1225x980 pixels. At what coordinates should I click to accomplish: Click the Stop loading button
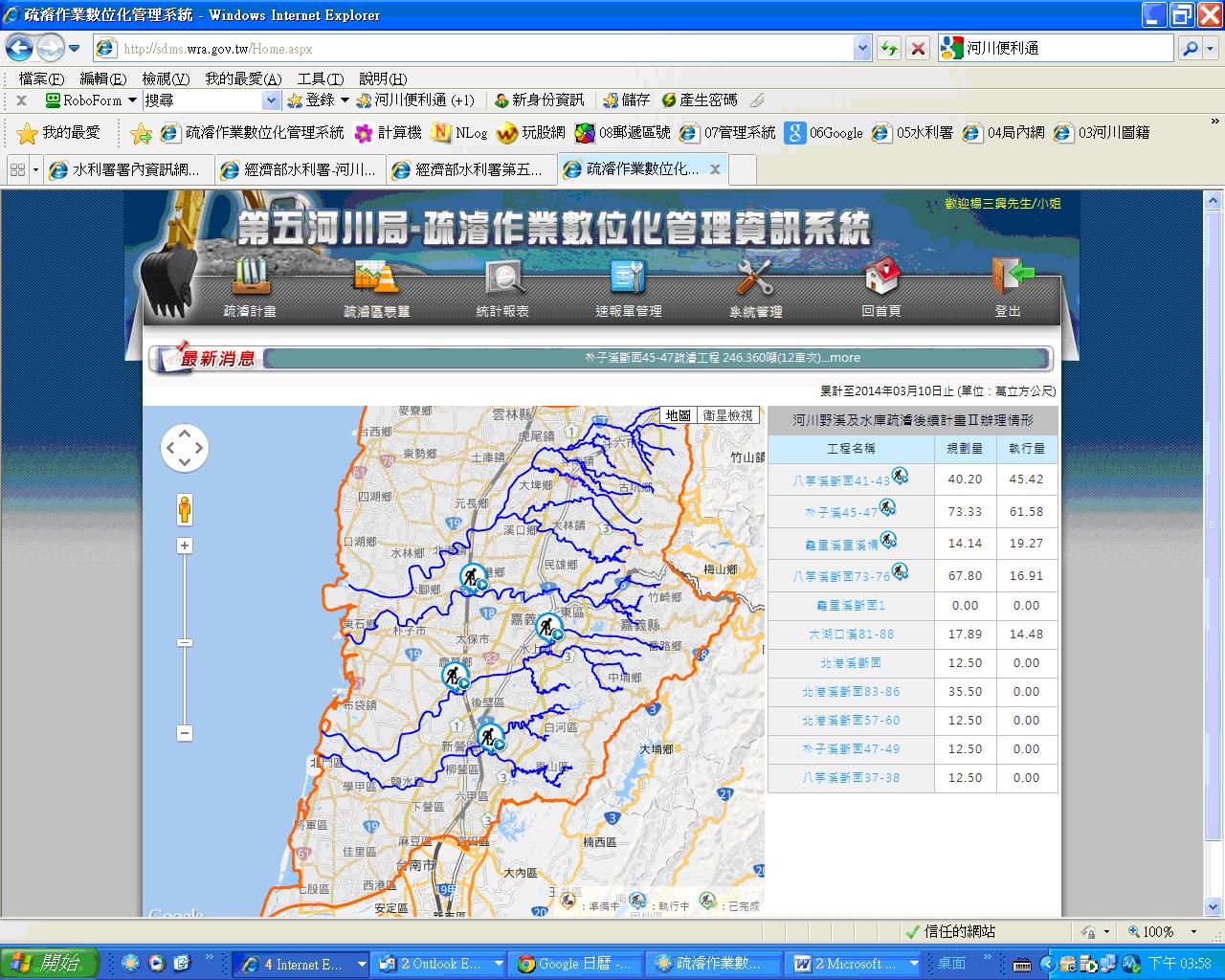coord(918,48)
